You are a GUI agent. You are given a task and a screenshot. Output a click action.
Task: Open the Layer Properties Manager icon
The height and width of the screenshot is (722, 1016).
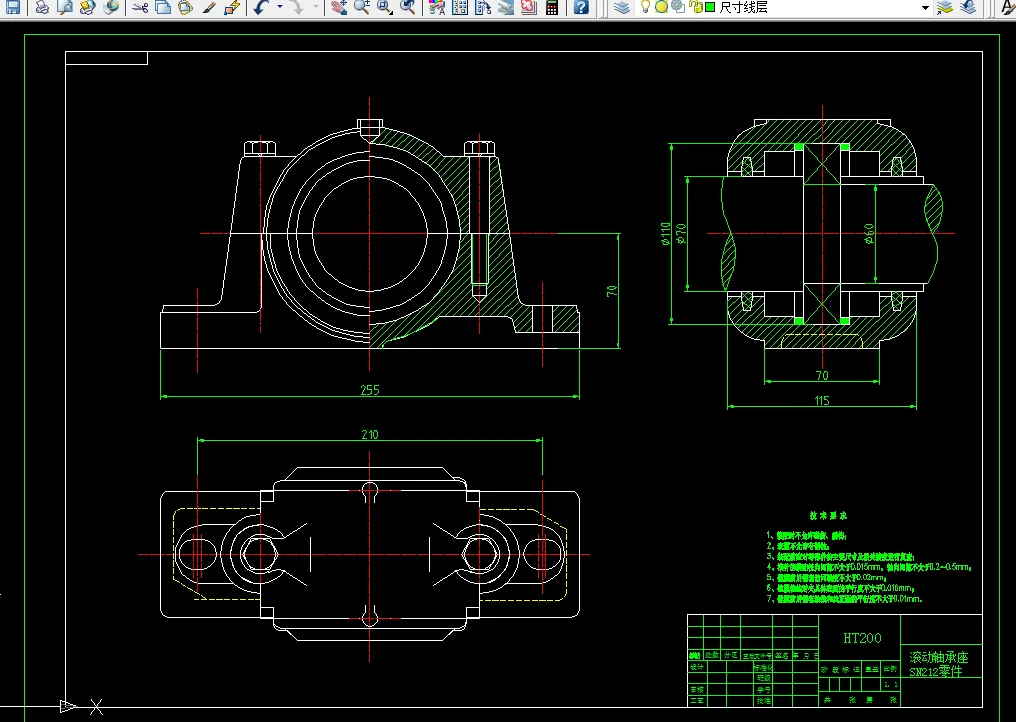point(622,7)
